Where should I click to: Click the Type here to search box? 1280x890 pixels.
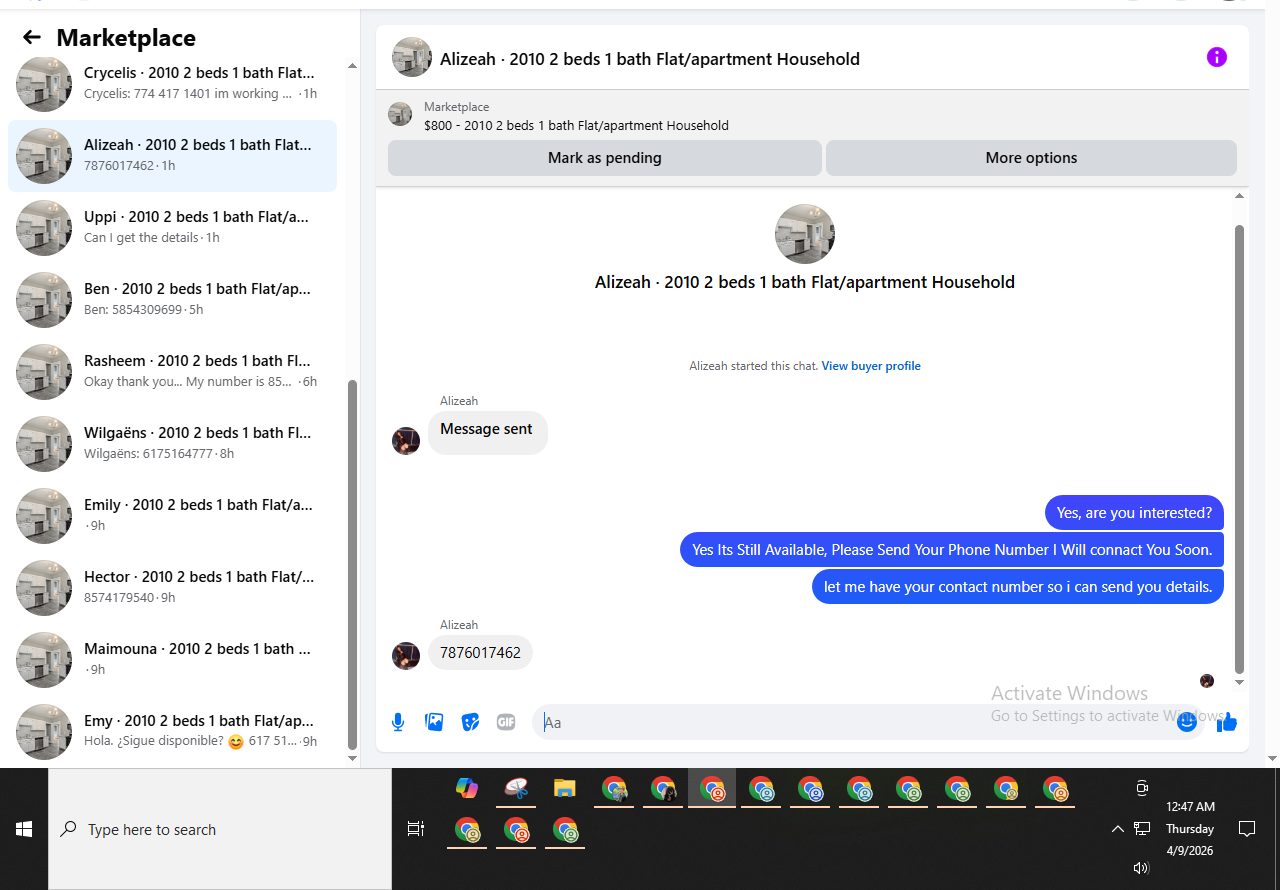pyautogui.click(x=220, y=829)
